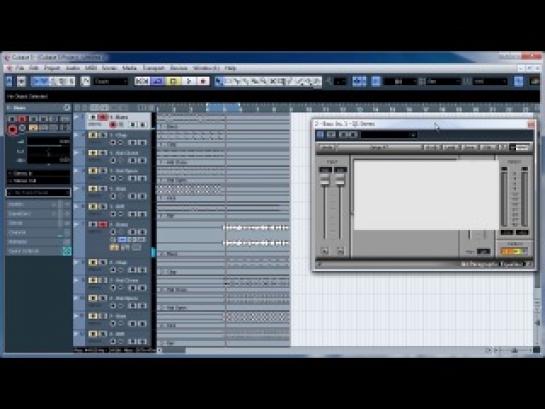Click the red Record transport button
The image size is (545, 409).
click(203, 81)
